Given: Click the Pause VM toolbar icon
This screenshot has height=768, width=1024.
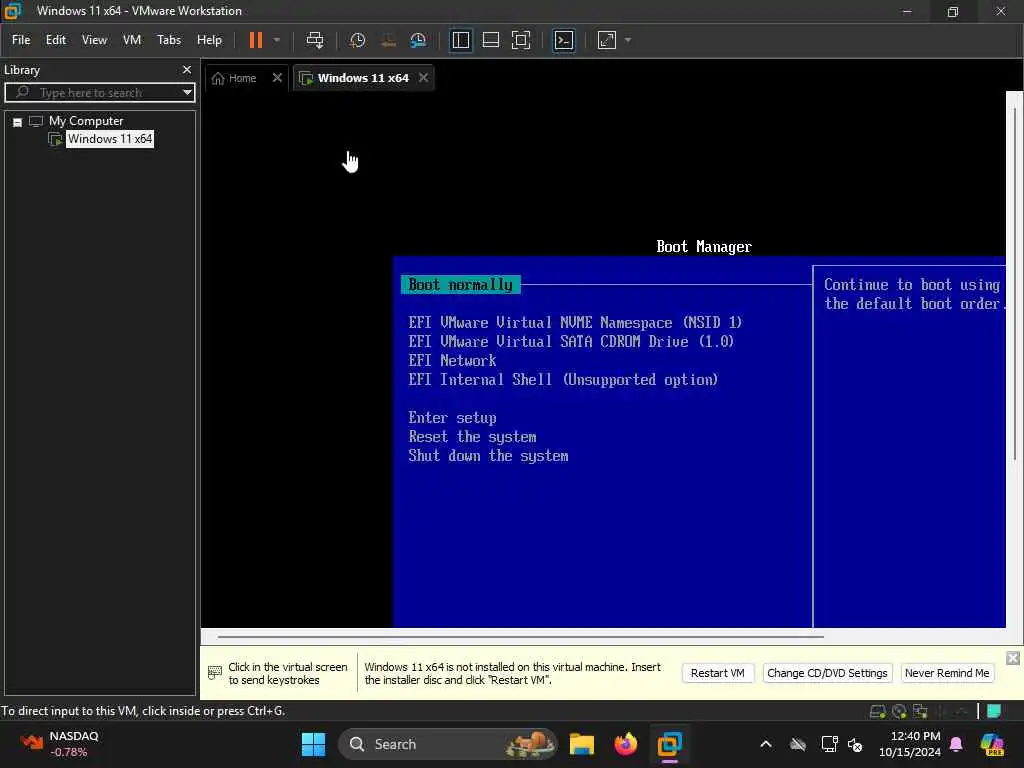Looking at the screenshot, I should click(x=255, y=40).
